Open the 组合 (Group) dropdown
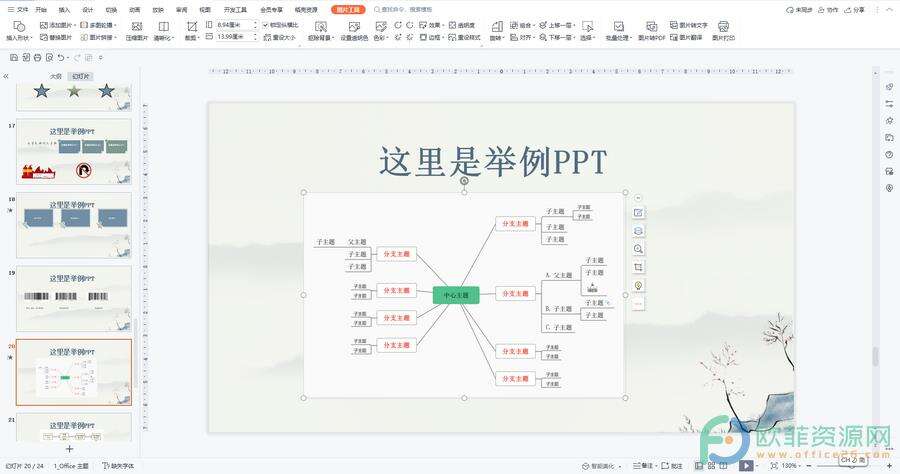Image resolution: width=900 pixels, height=474 pixels. tap(522, 25)
